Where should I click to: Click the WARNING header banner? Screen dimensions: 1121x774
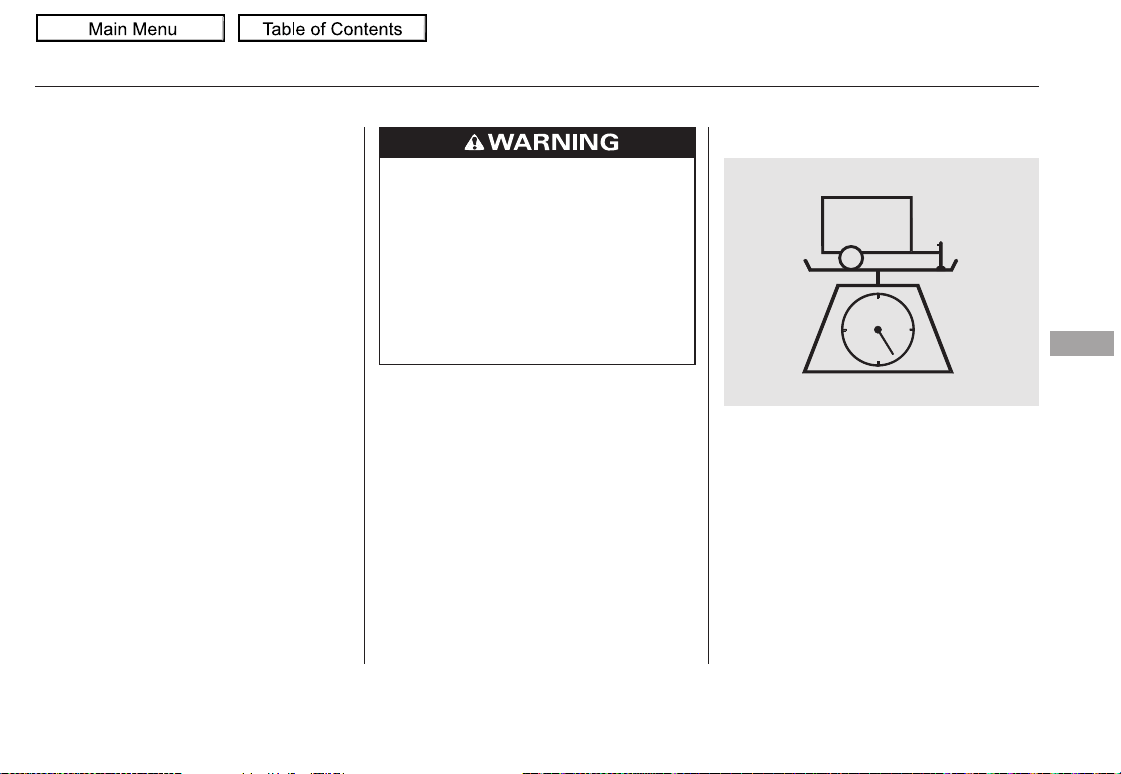[537, 142]
